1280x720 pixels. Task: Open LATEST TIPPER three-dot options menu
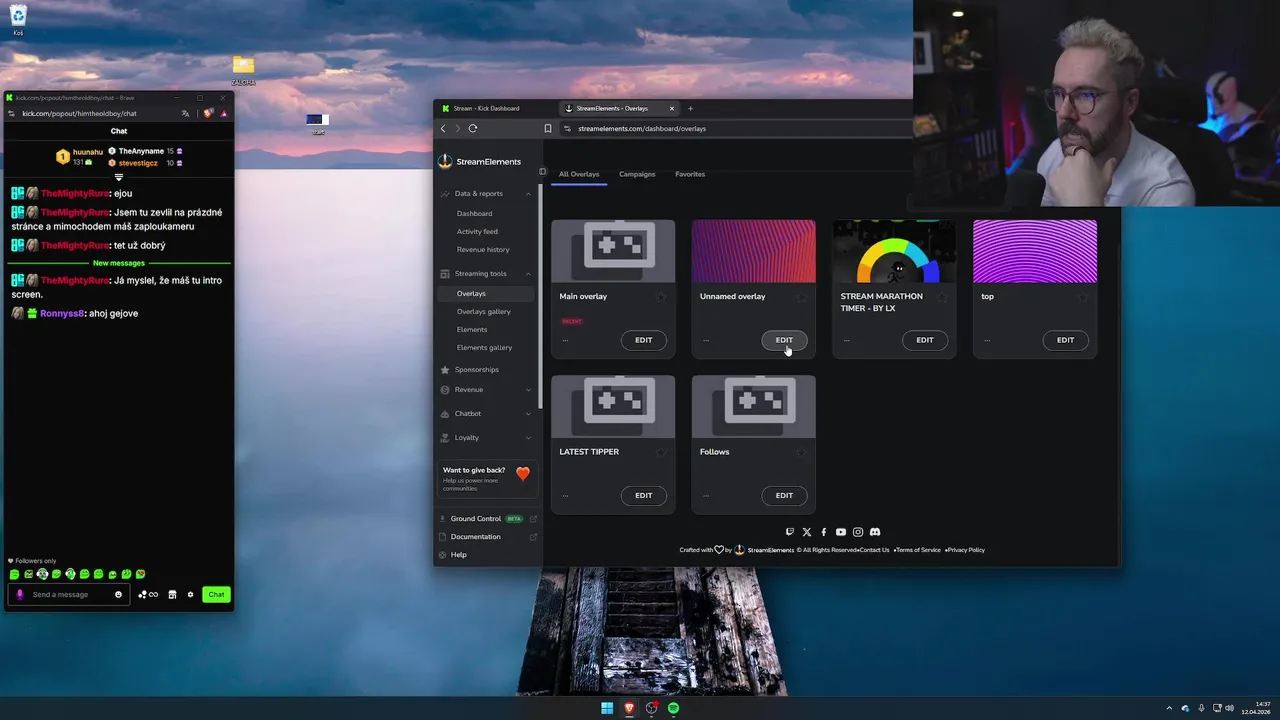click(x=565, y=495)
